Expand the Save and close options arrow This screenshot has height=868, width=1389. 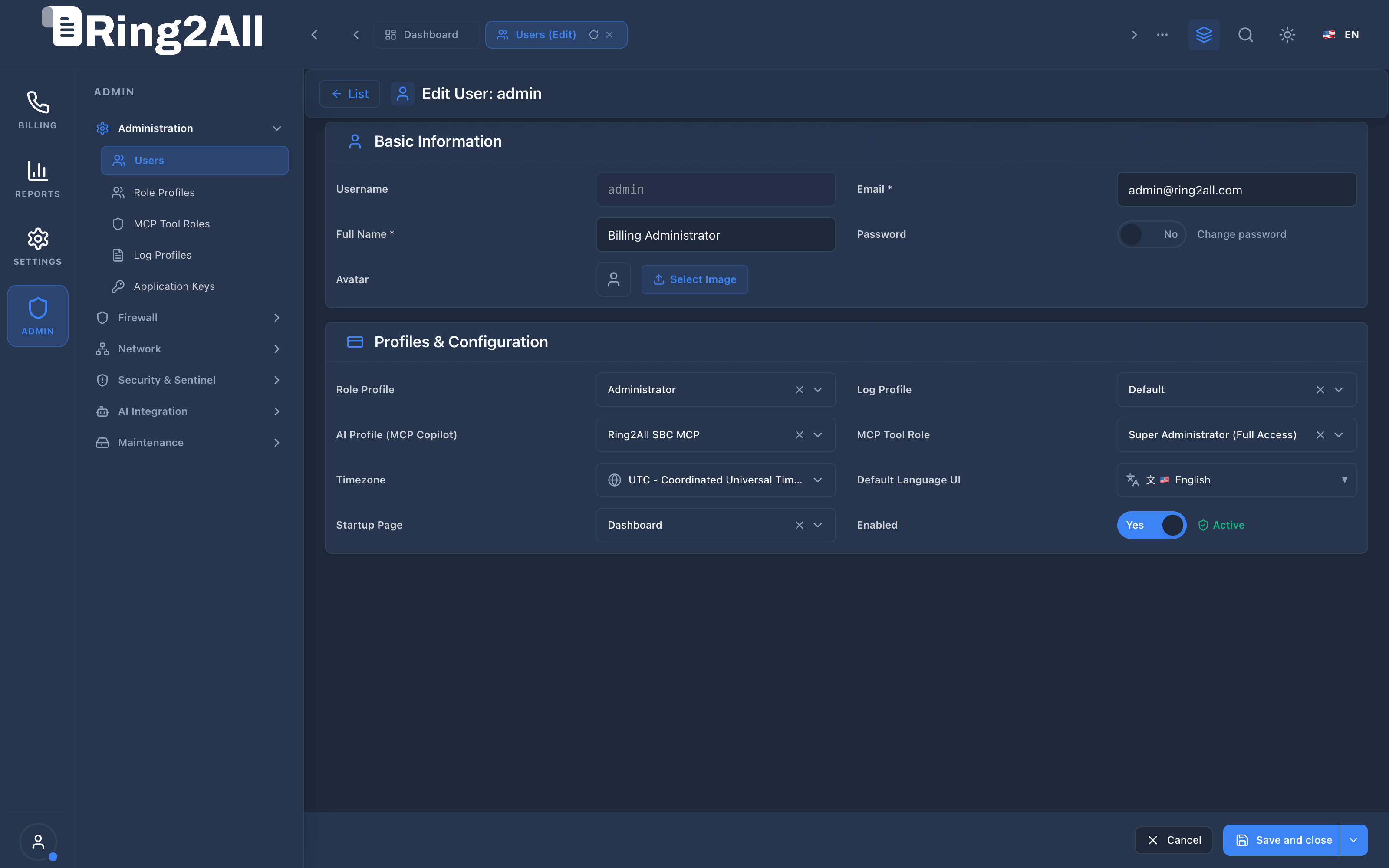point(1353,841)
